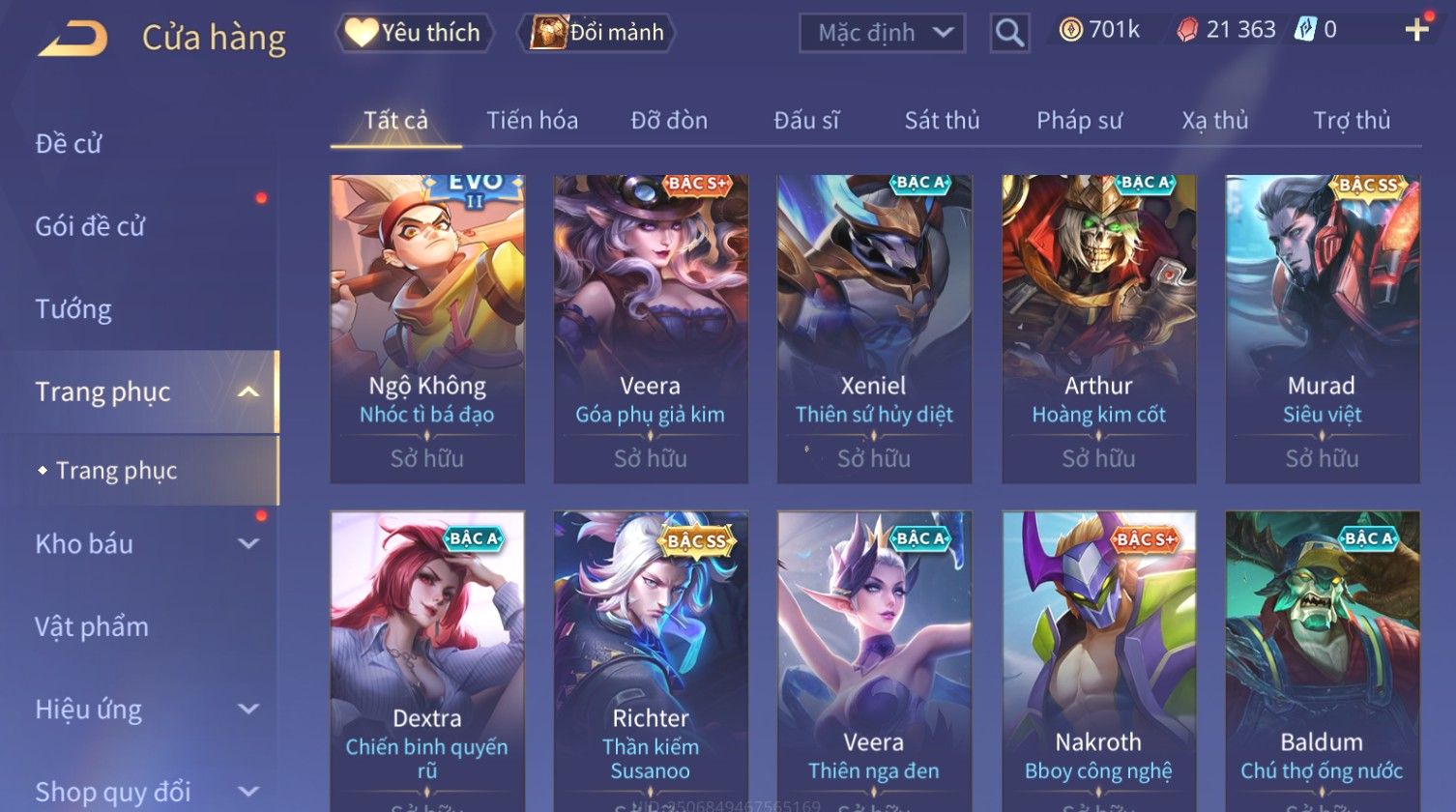Click the blue ticket currency icon
The height and width of the screenshot is (812, 1456).
coord(1304,31)
